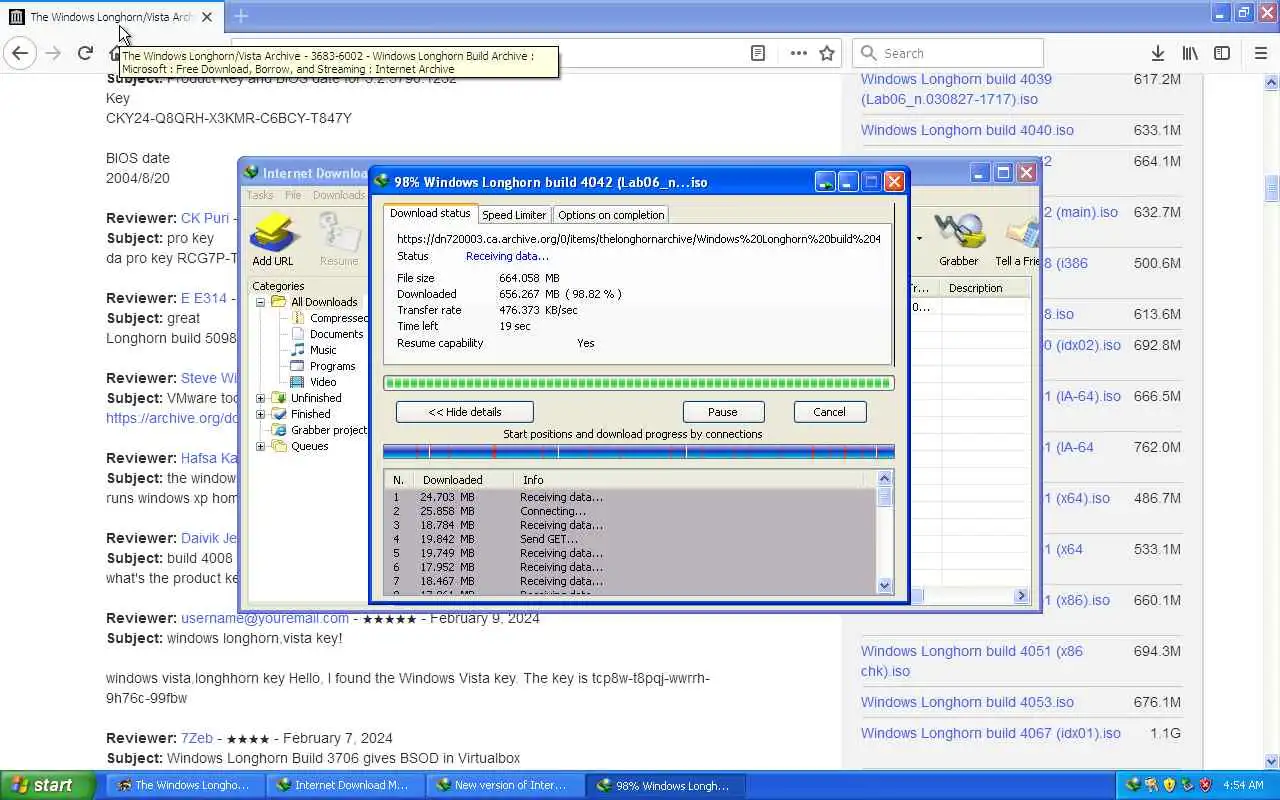
Task: Select the Compressed category folder icon
Action: click(x=298, y=318)
